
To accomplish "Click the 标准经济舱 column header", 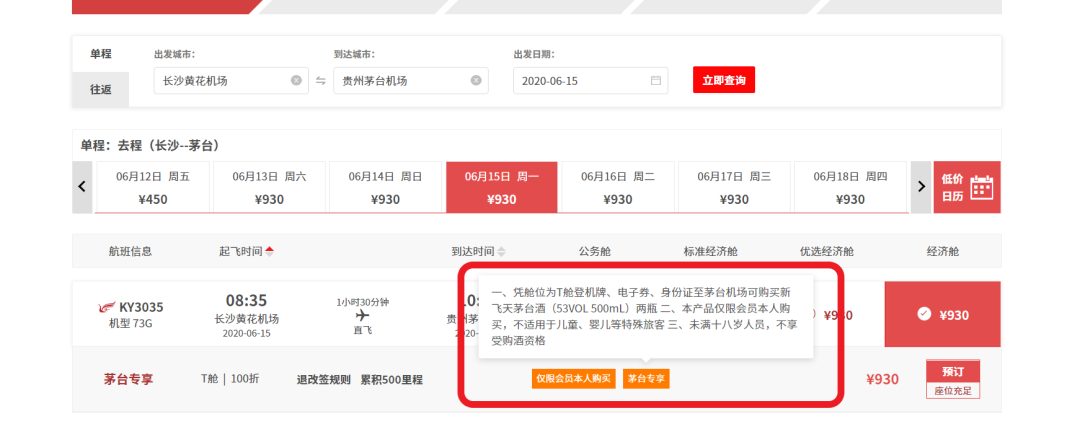I will [711, 252].
